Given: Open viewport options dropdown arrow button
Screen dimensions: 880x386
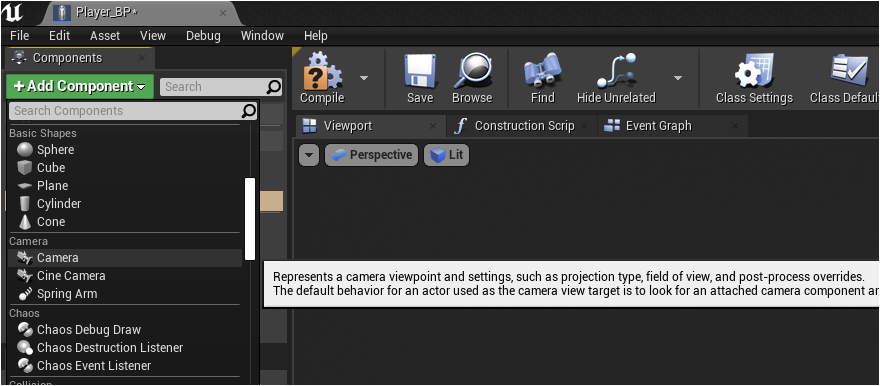Looking at the screenshot, I should 309,155.
